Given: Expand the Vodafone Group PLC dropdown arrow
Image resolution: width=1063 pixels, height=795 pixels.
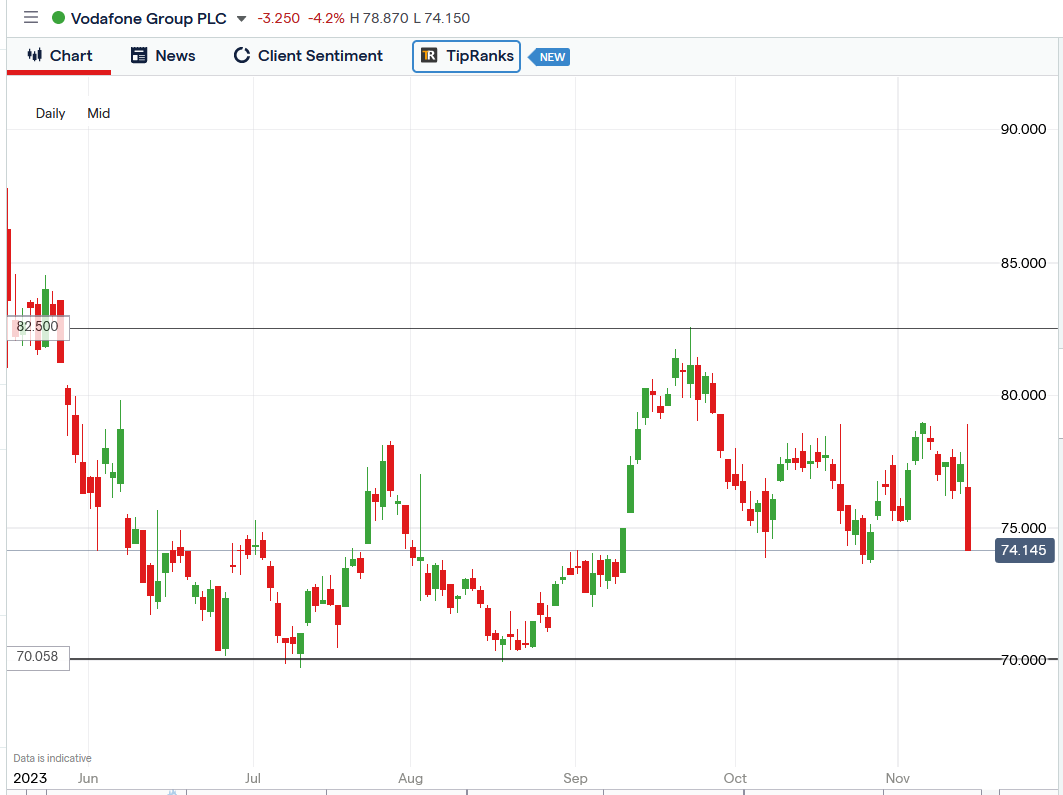Looking at the screenshot, I should click(241, 18).
